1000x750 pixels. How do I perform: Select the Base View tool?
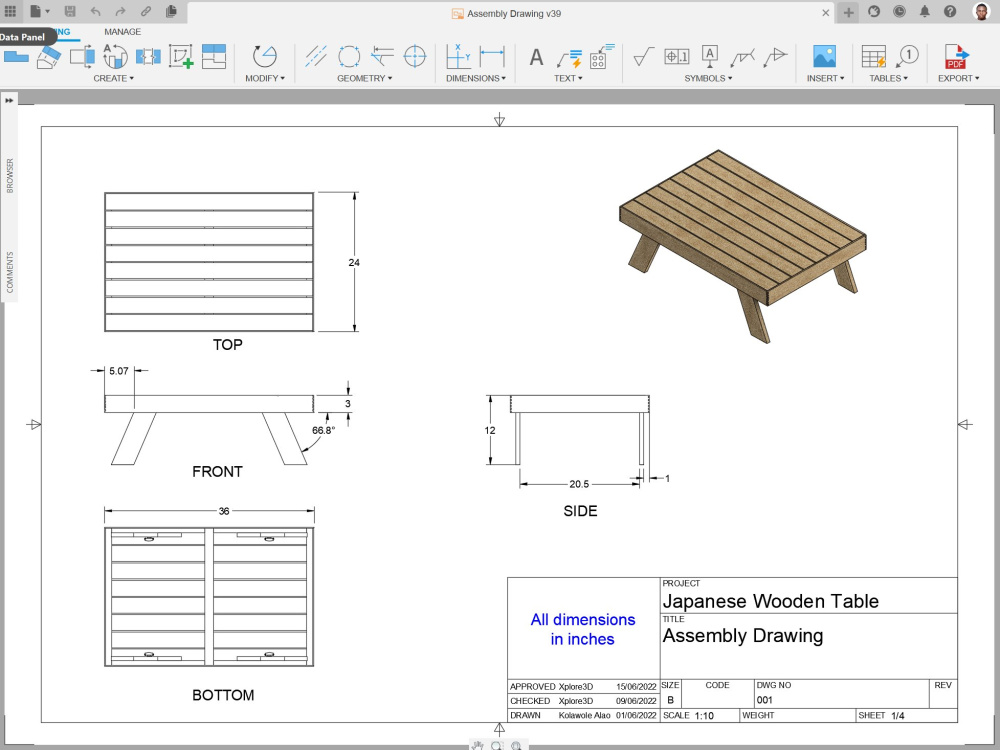pos(16,57)
